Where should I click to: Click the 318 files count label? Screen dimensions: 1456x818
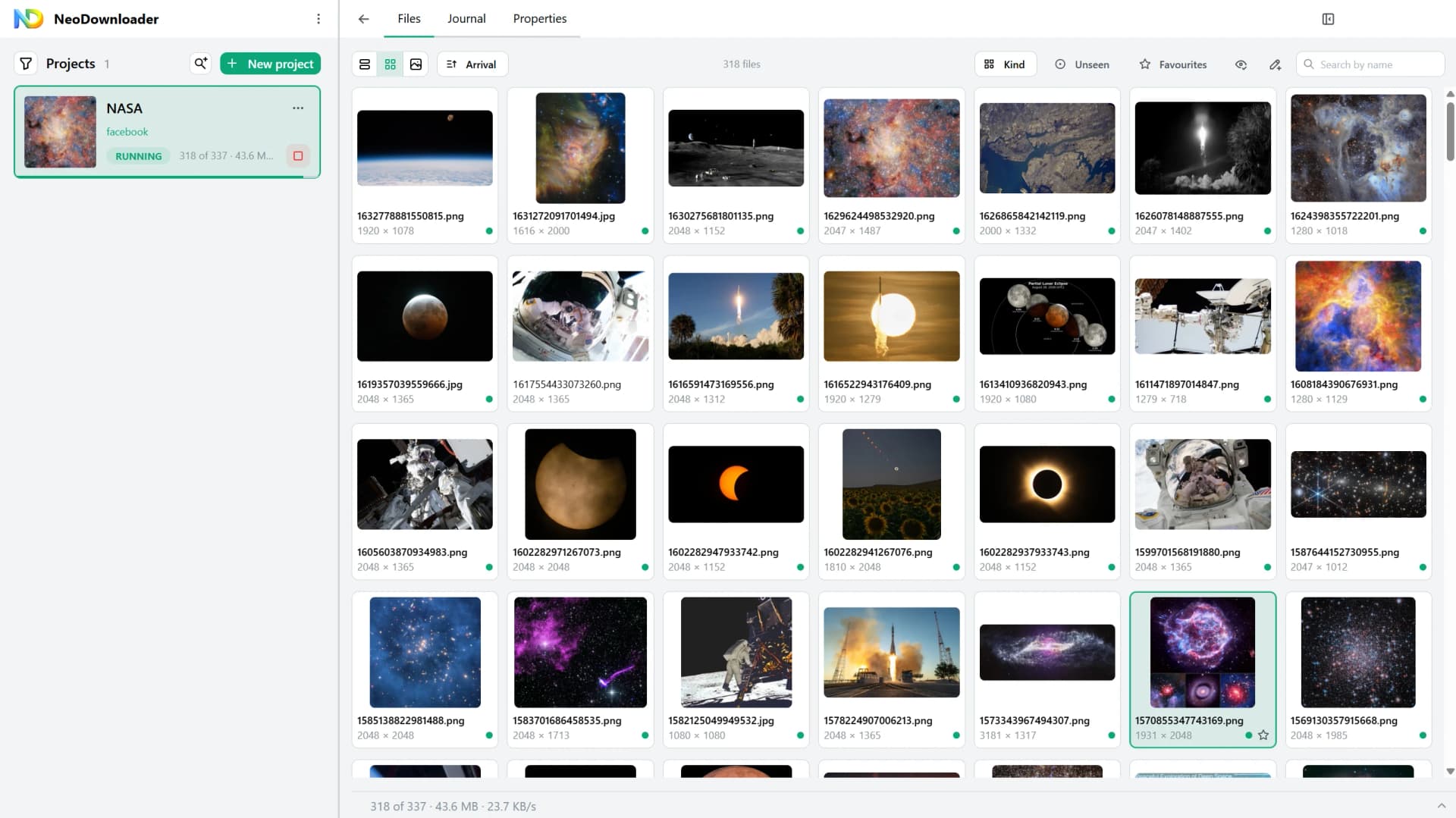click(741, 64)
